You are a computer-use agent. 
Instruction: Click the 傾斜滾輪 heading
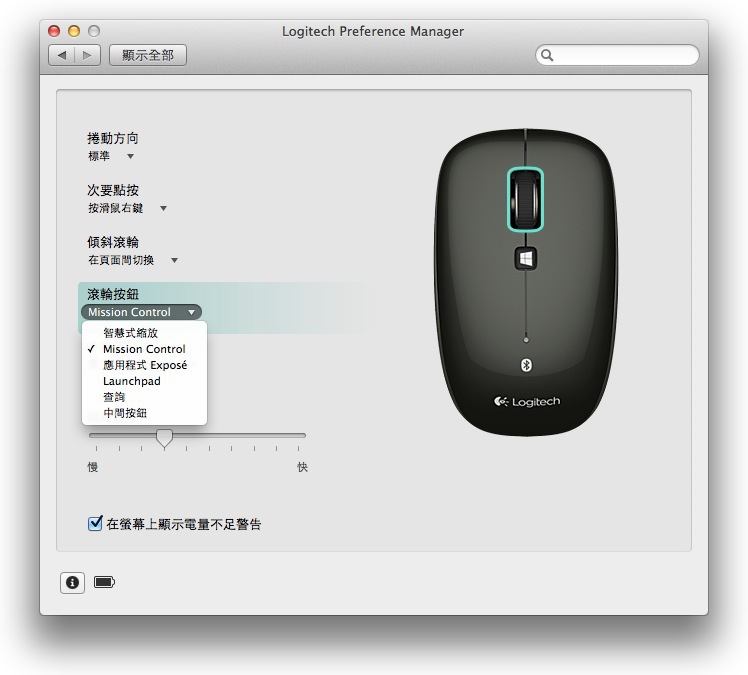(x=113, y=242)
